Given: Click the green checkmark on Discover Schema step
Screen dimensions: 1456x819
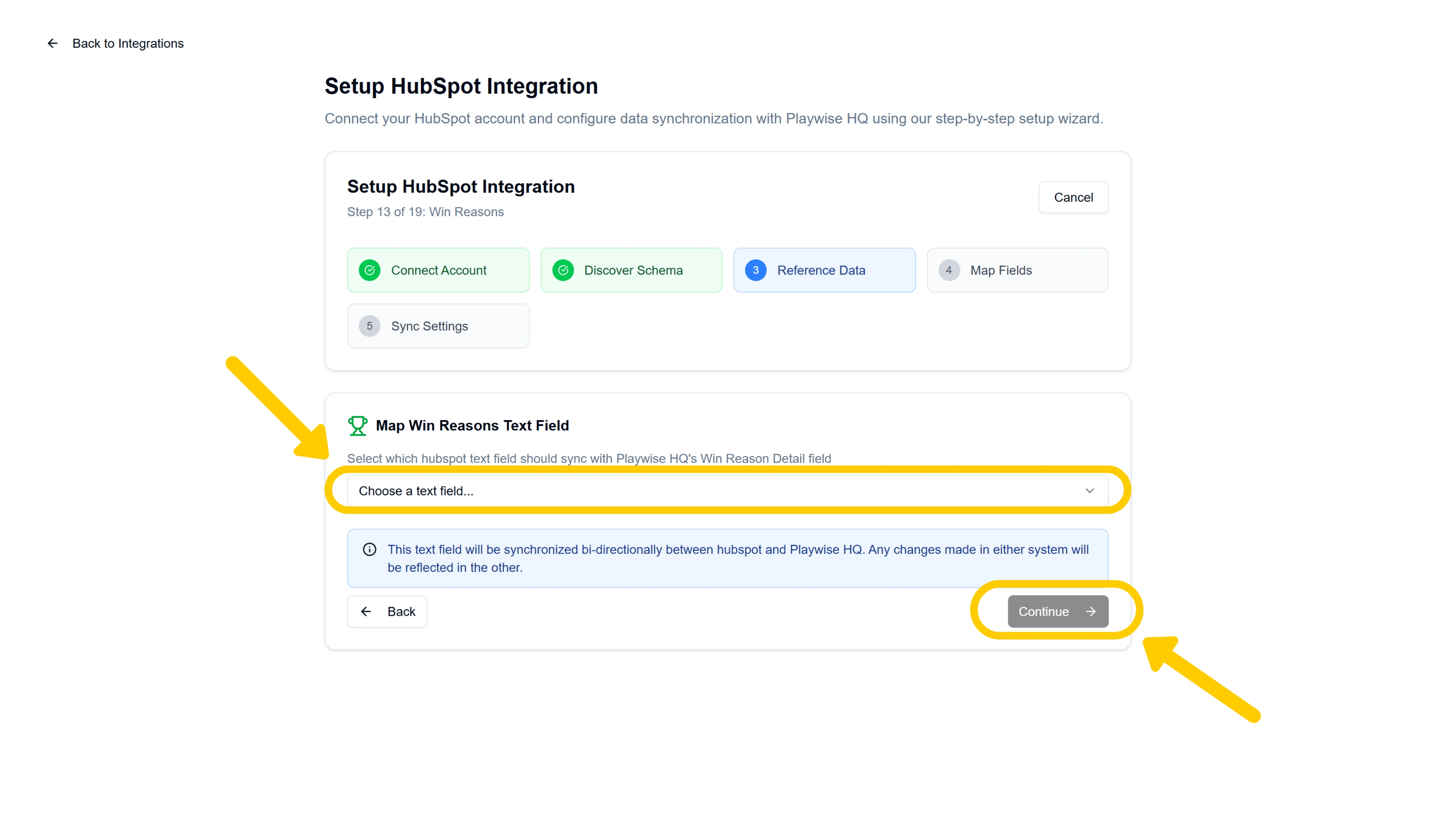Looking at the screenshot, I should click(563, 270).
